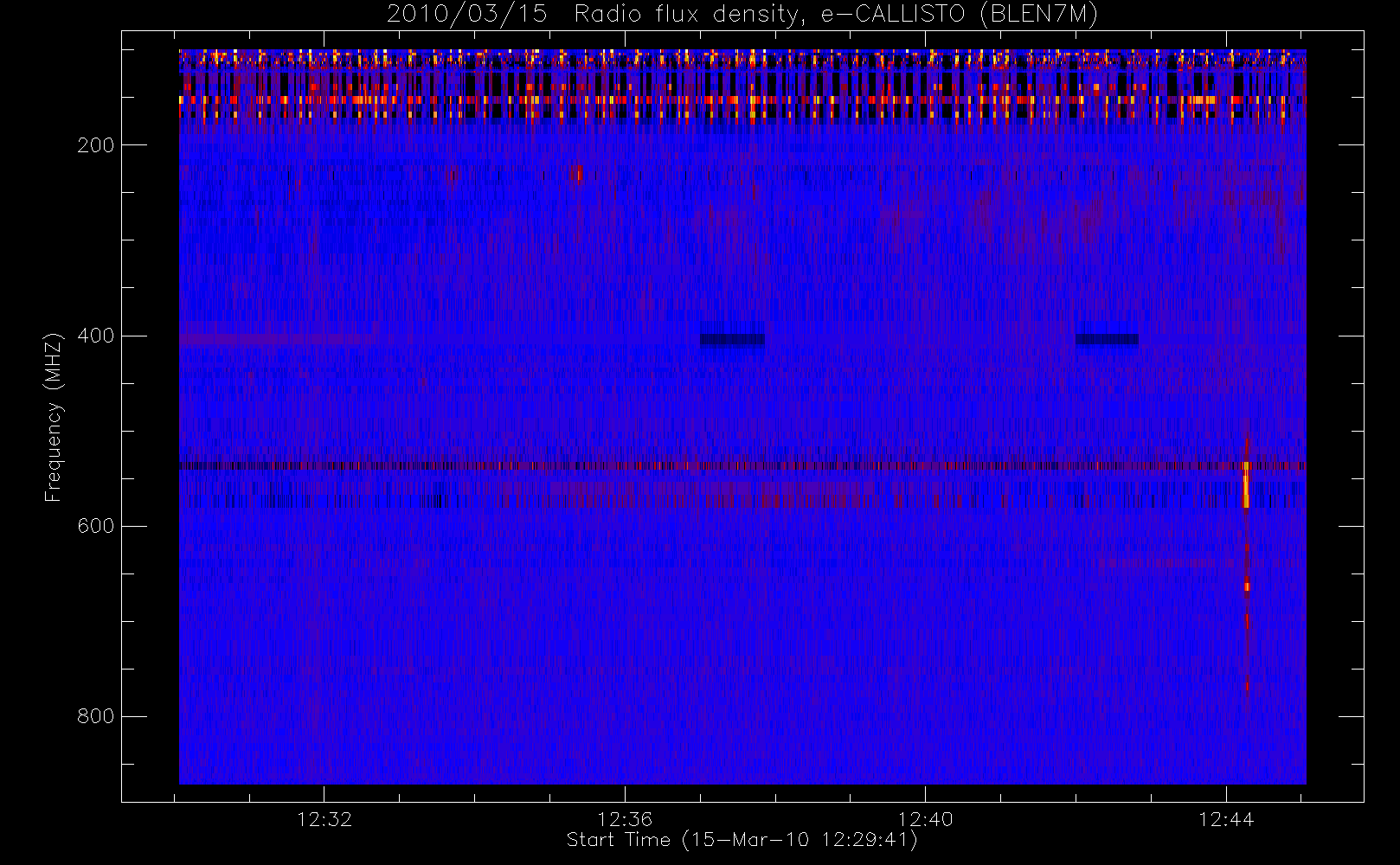
Task: Click the dark blue bar near 12:42
Action: point(1107,339)
